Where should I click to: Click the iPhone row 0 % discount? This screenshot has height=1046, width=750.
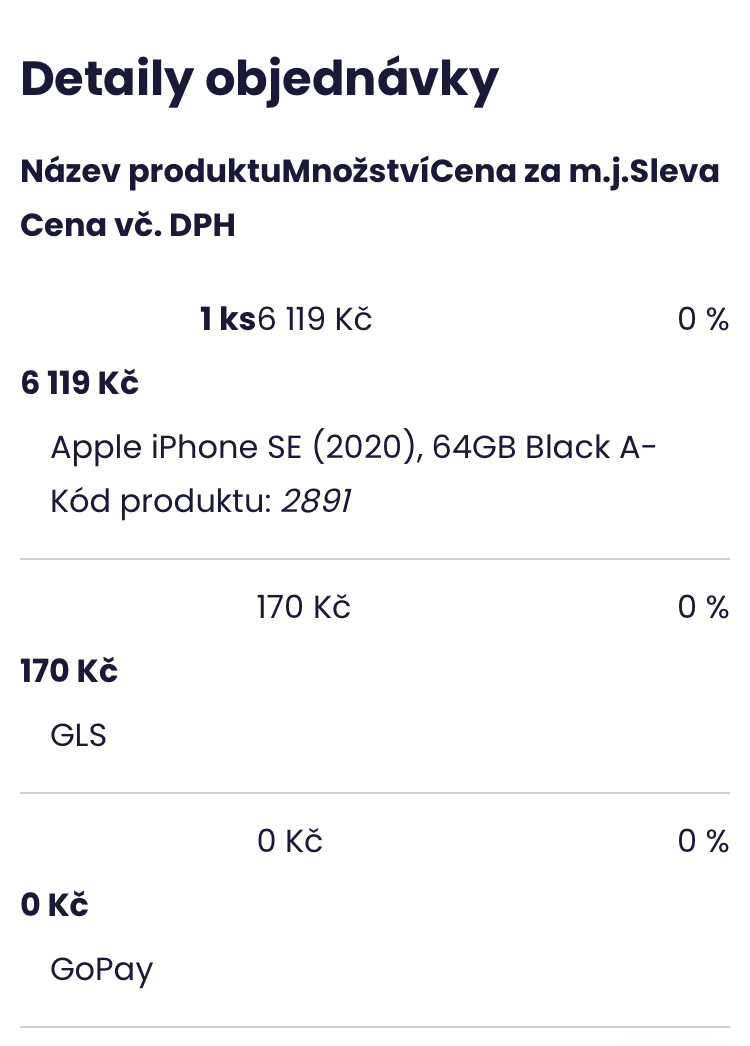[703, 320]
